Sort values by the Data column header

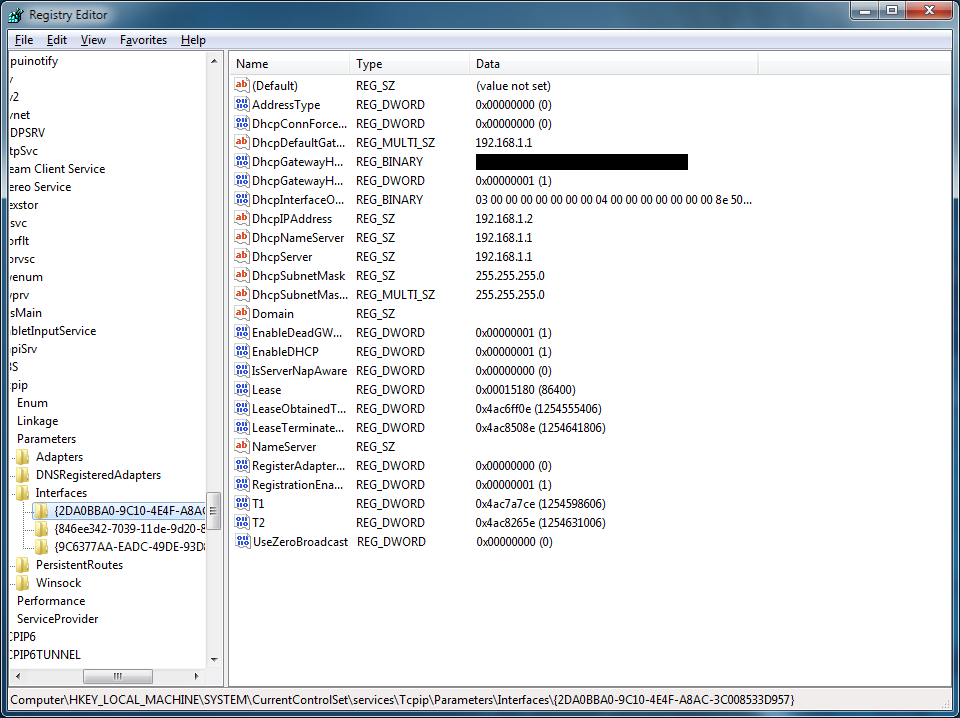coord(614,64)
